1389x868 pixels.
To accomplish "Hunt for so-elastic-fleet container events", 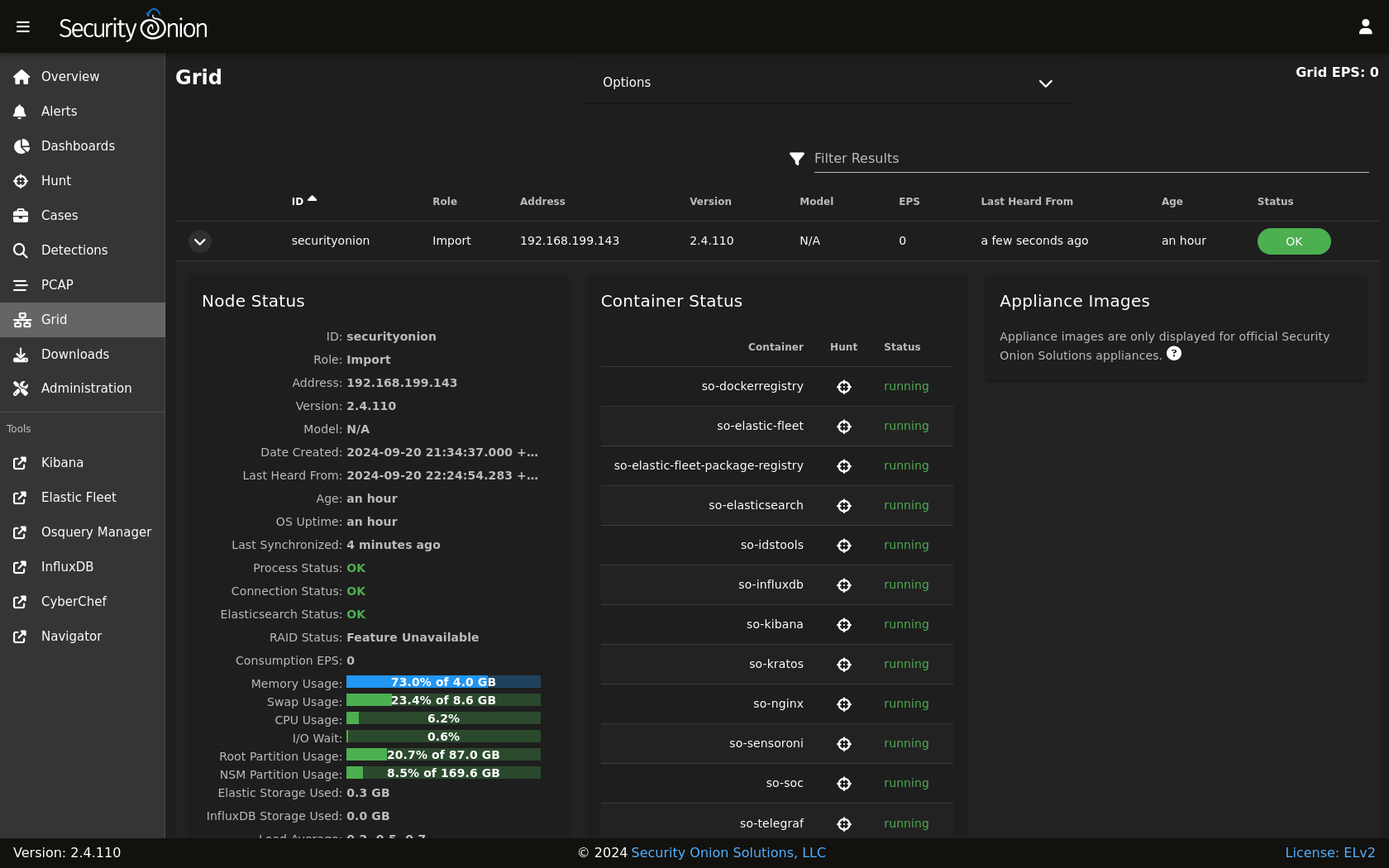I will pyautogui.click(x=844, y=427).
